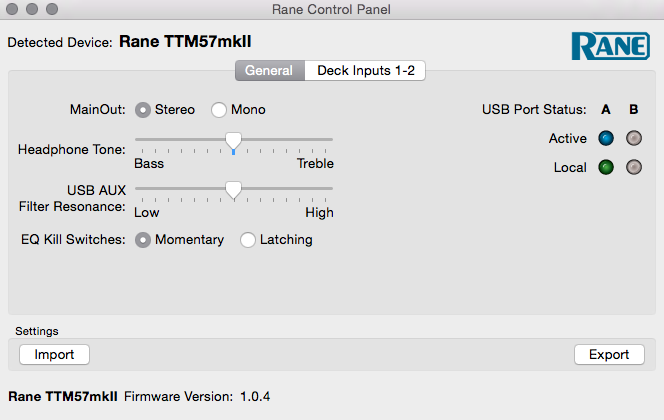Viewport: 664px width, 420px height.
Task: Switch to the General tab
Action: 268,71
